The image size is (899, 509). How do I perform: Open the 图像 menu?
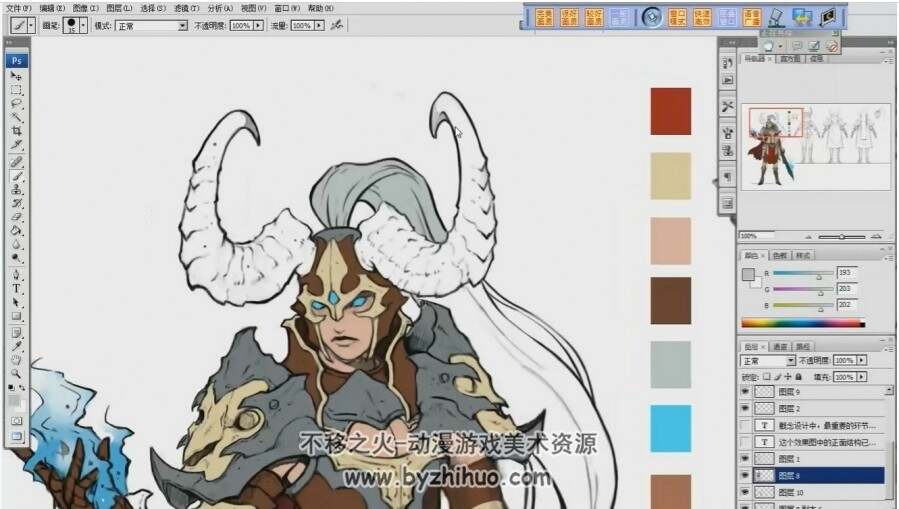point(85,8)
